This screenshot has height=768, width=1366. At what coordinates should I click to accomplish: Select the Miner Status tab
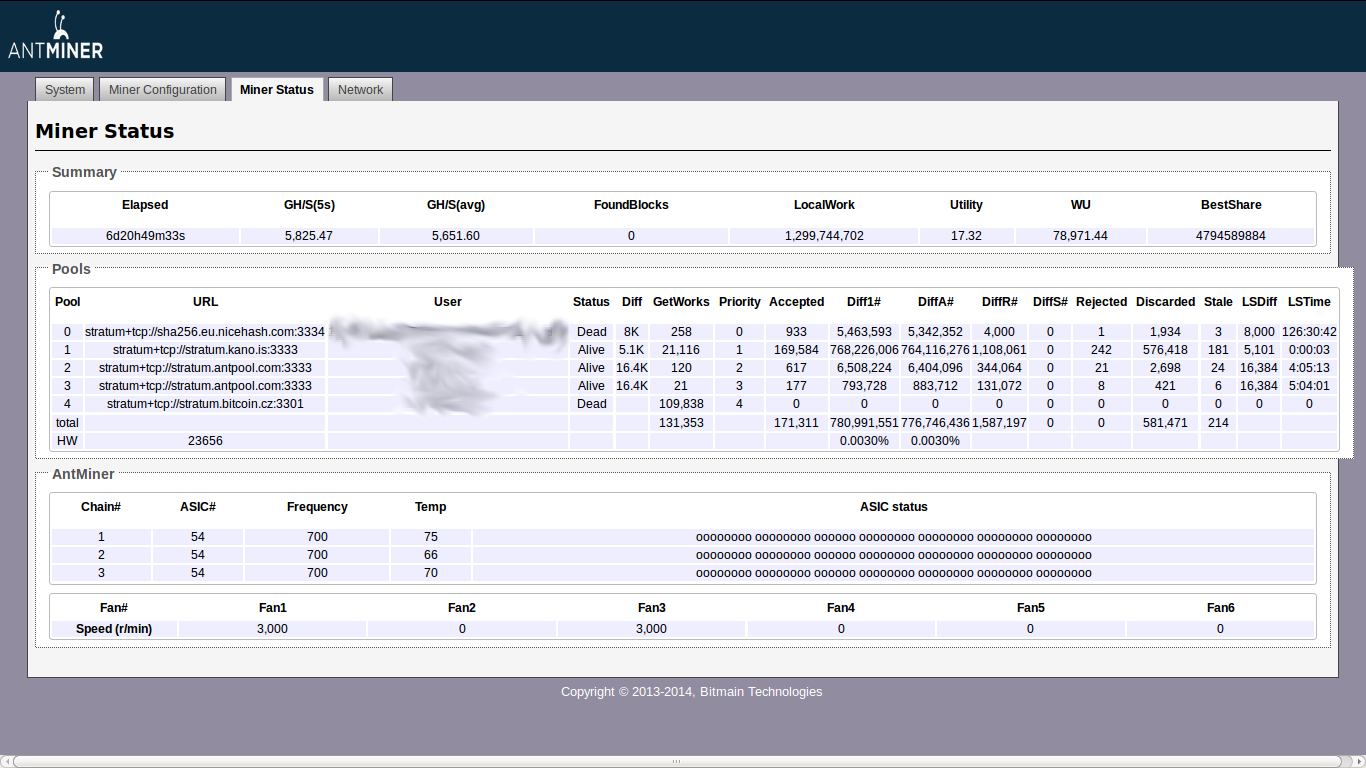(x=277, y=90)
